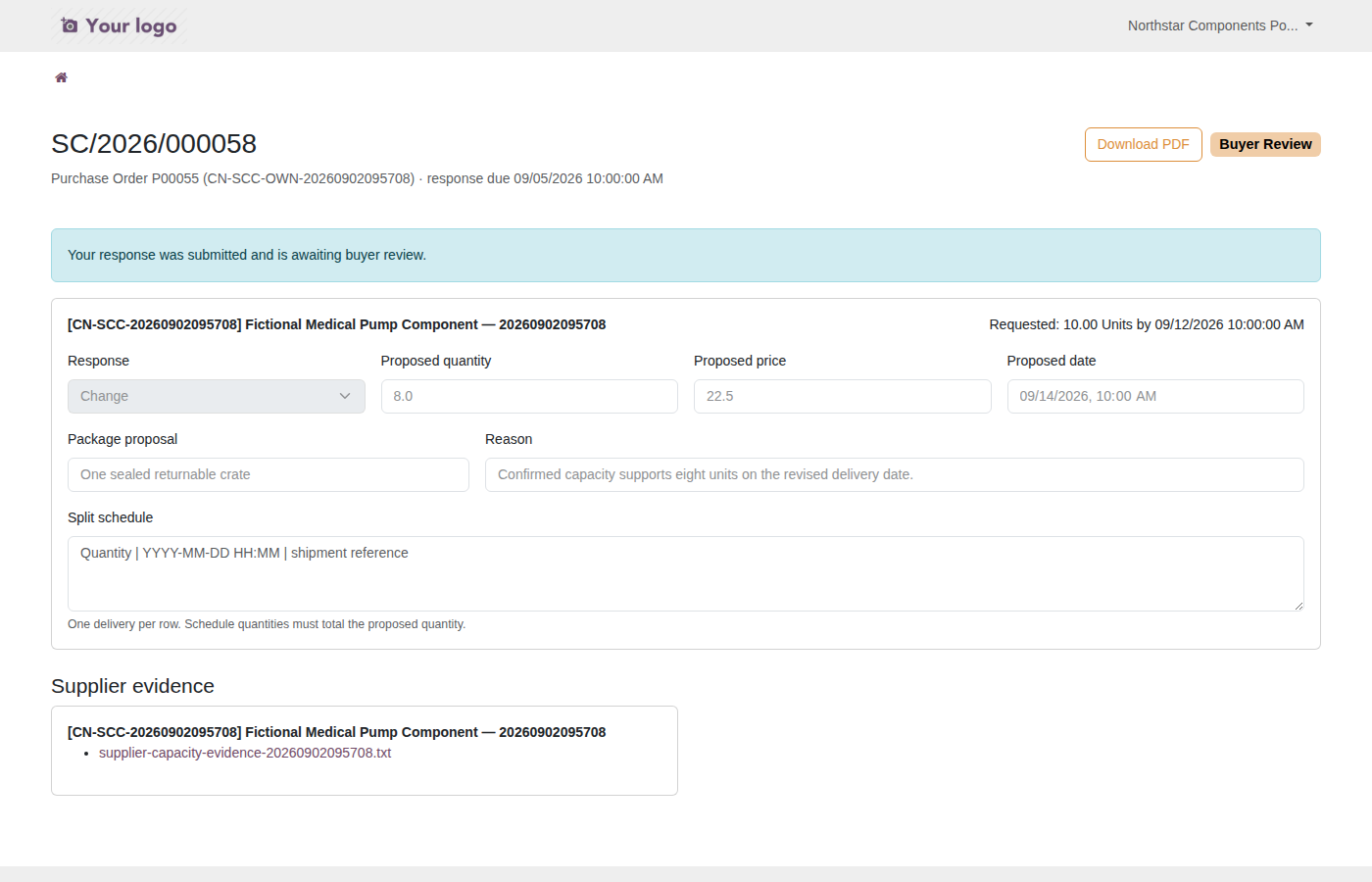Click the Proposed price field
Viewport: 1372px width, 882px height.
tap(843, 396)
